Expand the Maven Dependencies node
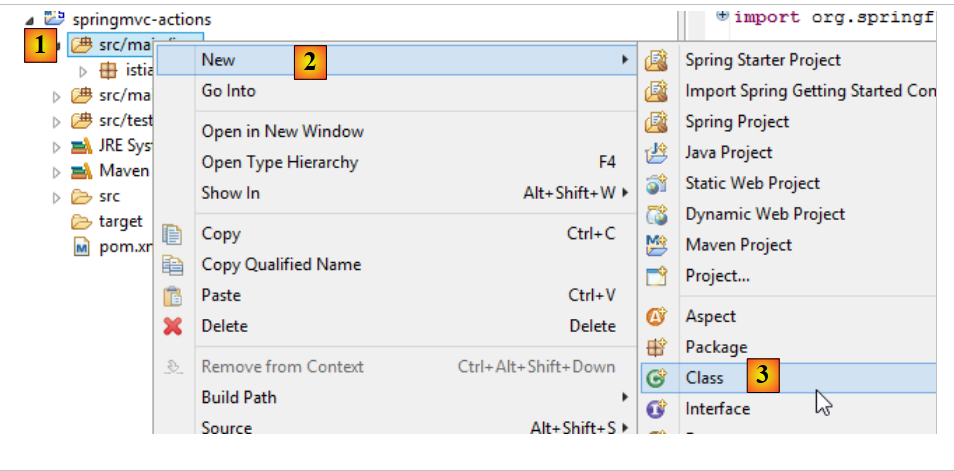Image resolution: width=954 pixels, height=471 pixels. click(x=57, y=172)
